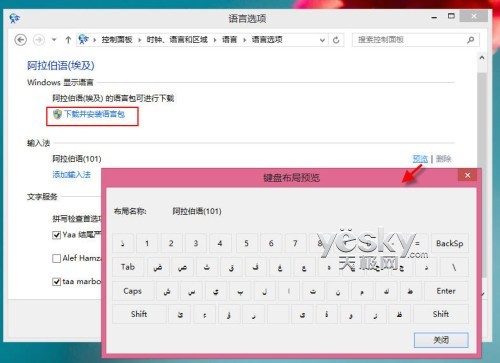Click the BackSp key in preview

(x=450, y=243)
